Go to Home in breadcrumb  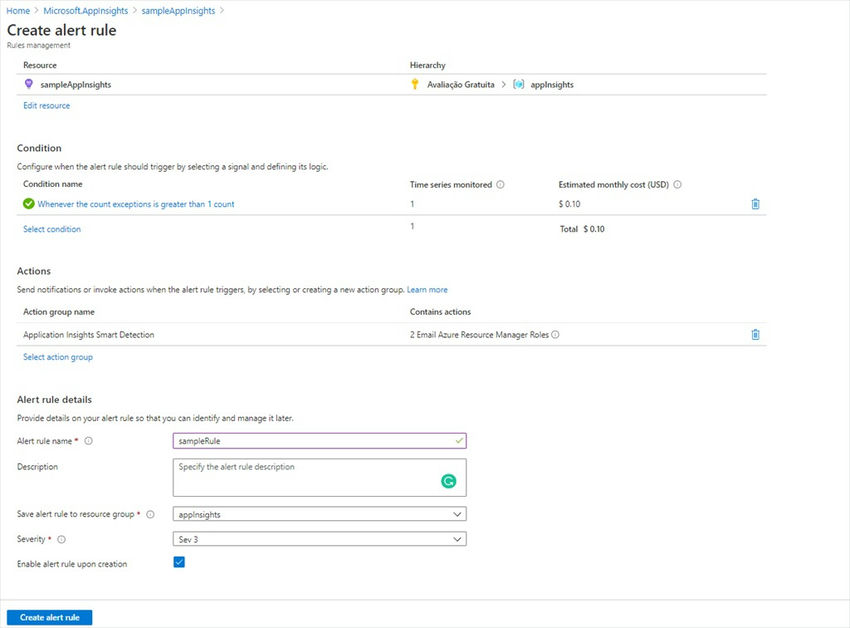click(18, 10)
